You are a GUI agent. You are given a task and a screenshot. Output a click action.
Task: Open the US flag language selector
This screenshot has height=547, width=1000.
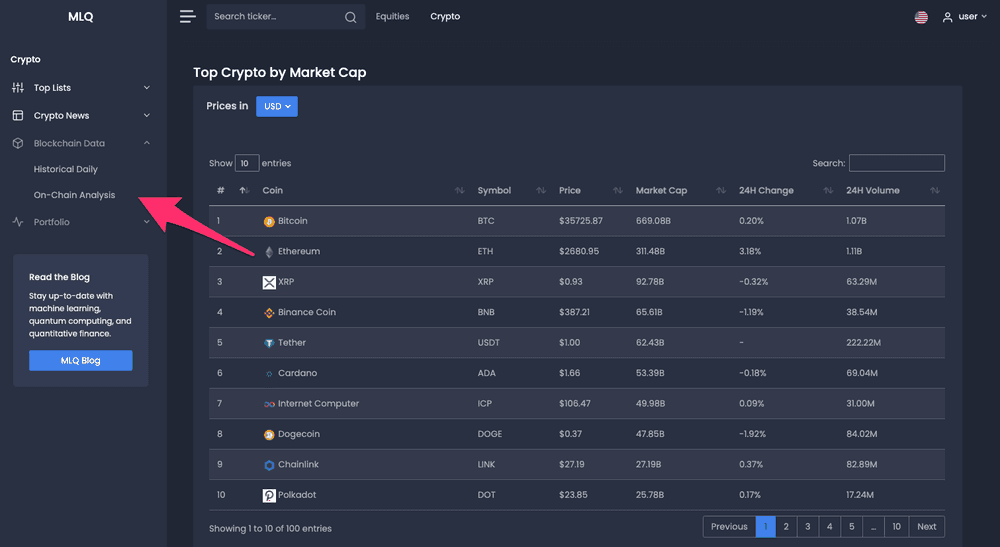coord(921,17)
